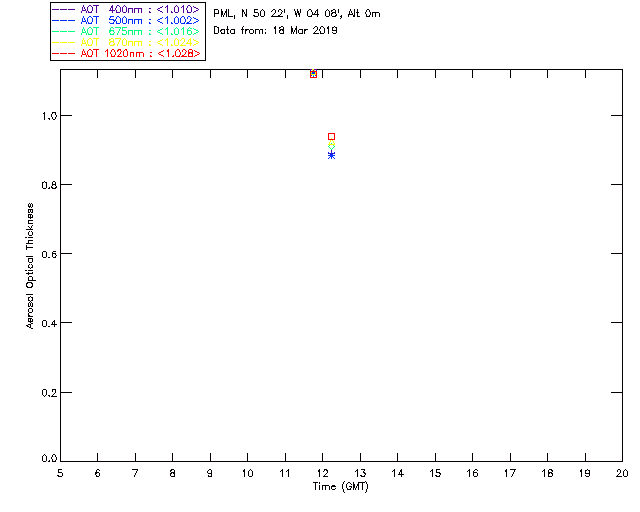
Task: Click the 0.8 y-axis tick label
Action: click(49, 185)
